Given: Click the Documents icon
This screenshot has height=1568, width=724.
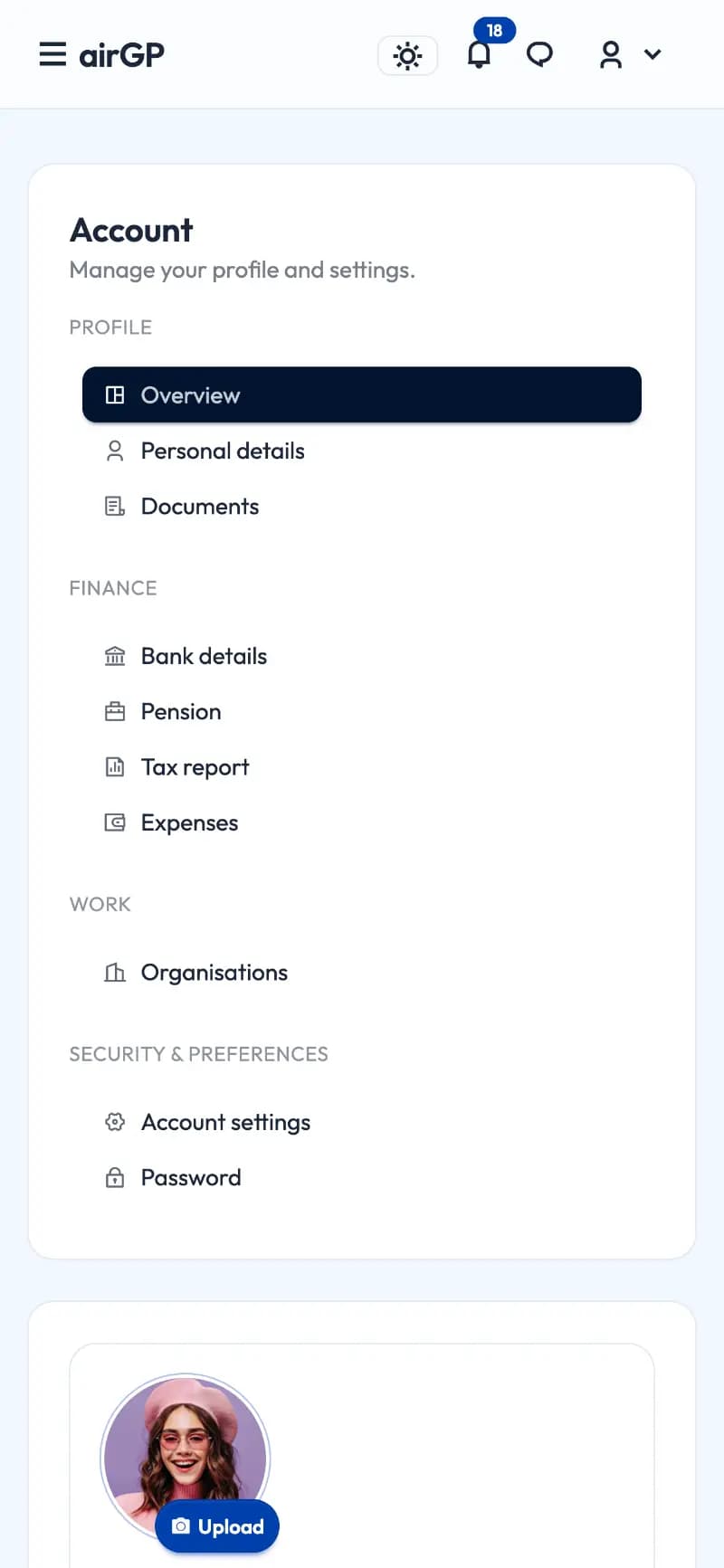Looking at the screenshot, I should pyautogui.click(x=115, y=507).
